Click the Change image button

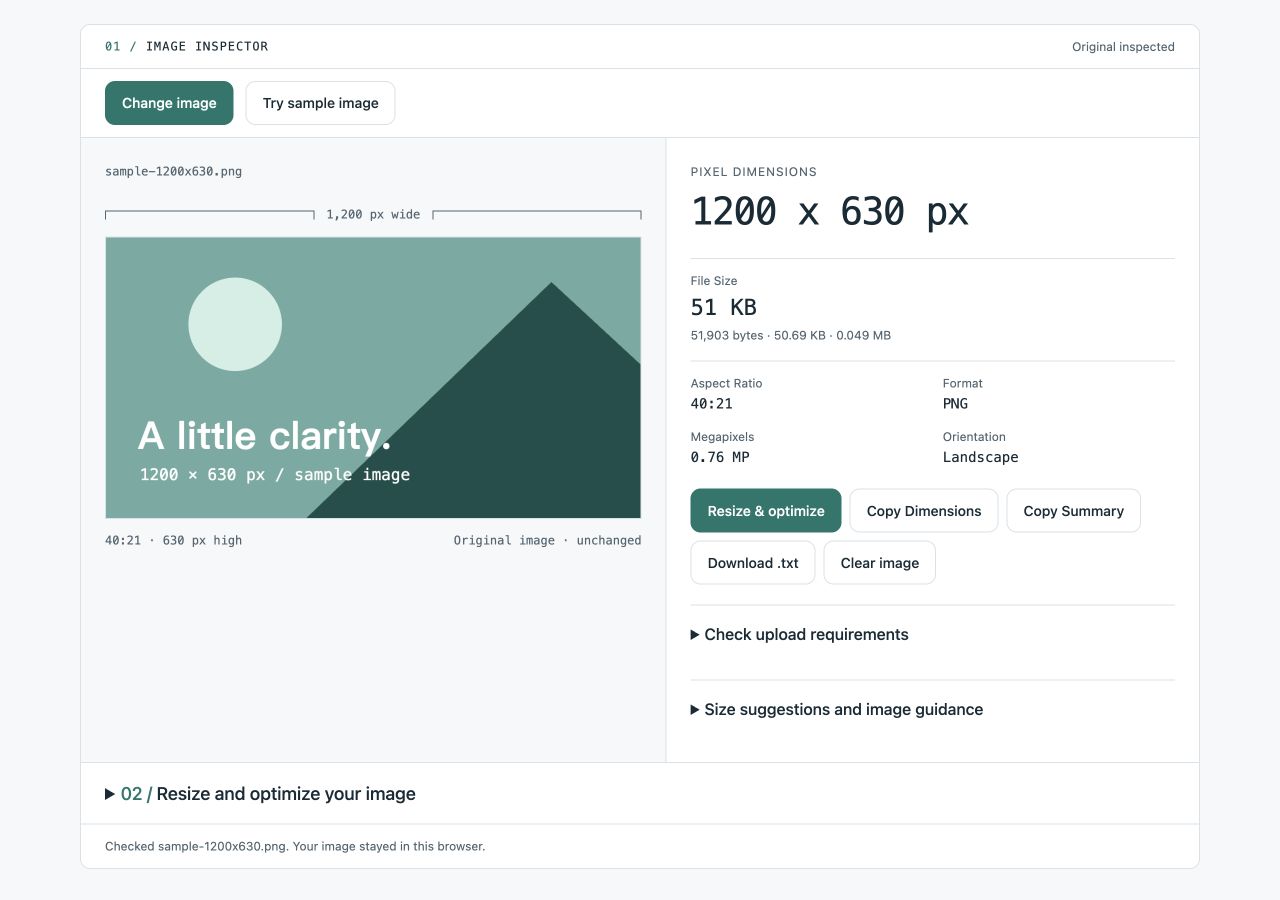(169, 103)
